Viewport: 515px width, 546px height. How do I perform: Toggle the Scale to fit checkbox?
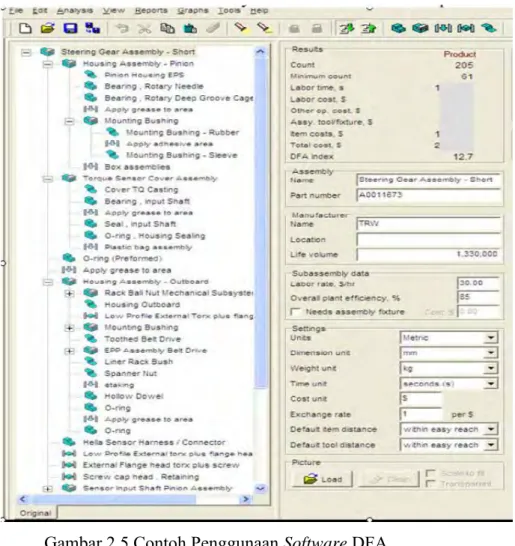(x=431, y=473)
